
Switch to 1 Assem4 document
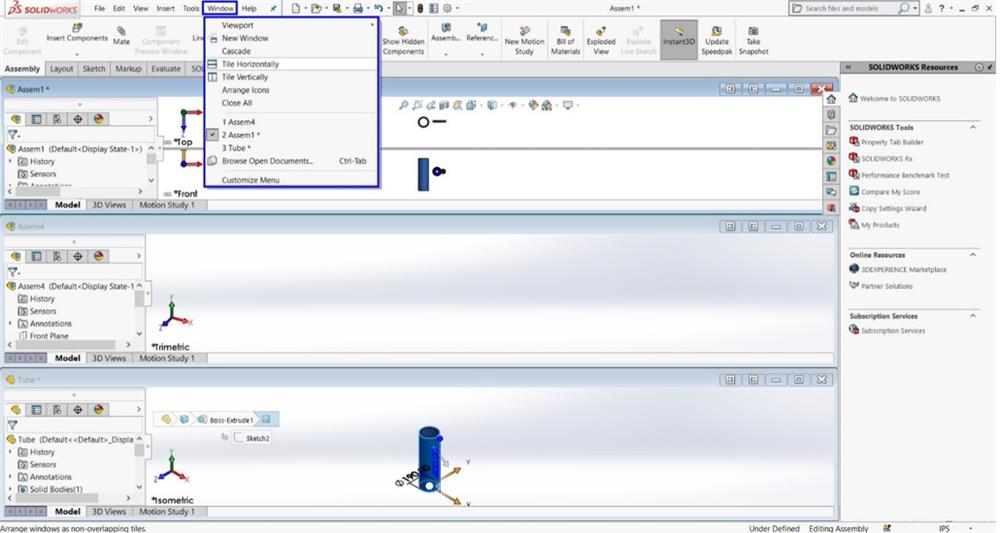click(291, 122)
